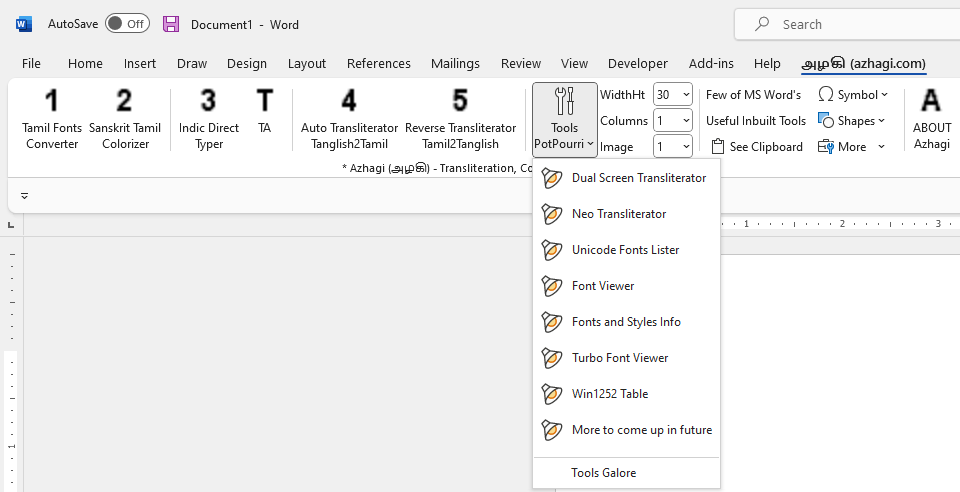The width and height of the screenshot is (960, 492).
Task: Open the Symbol dropdown
Action: (853, 95)
